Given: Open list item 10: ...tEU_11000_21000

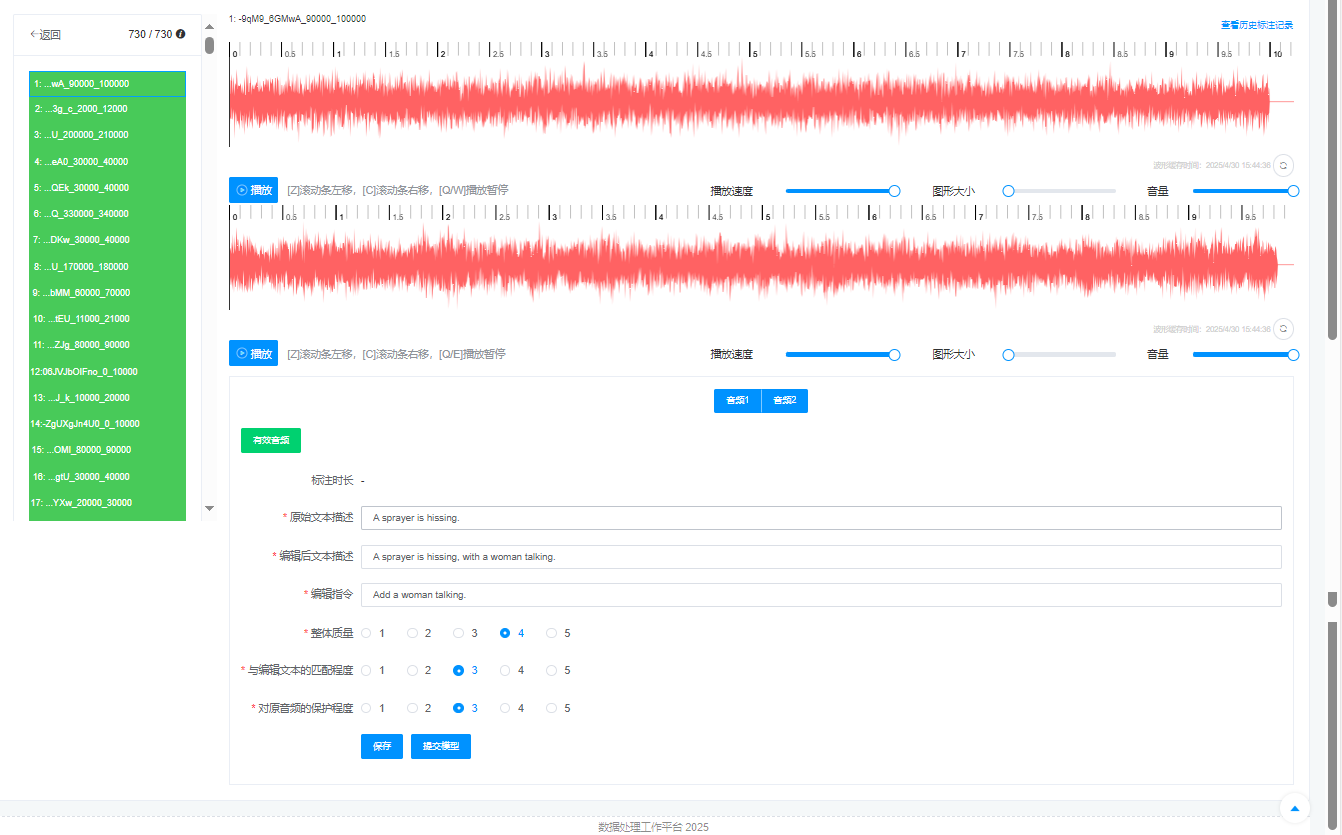Looking at the screenshot, I should click(x=107, y=319).
